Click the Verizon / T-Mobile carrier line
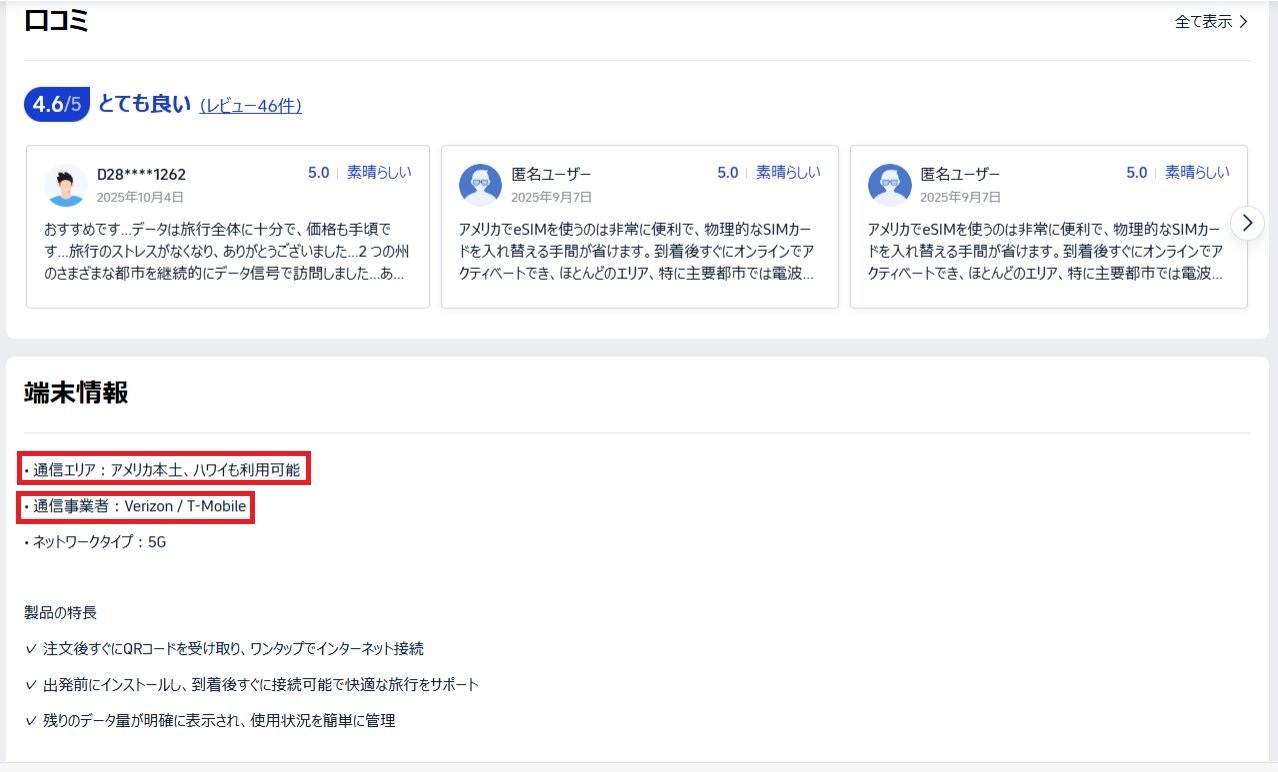1278x772 pixels. point(139,507)
